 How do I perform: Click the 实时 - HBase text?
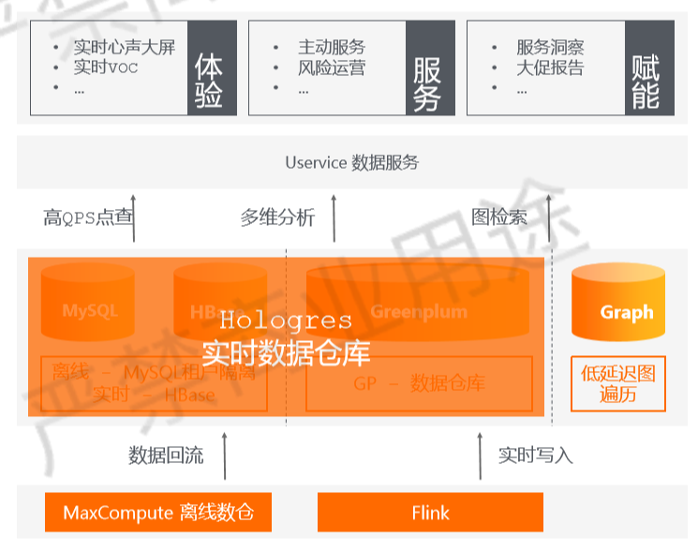coord(154,395)
